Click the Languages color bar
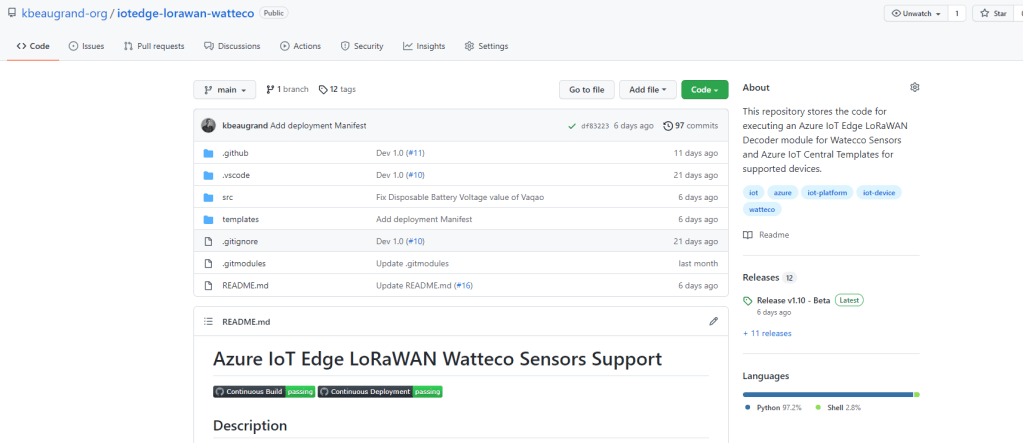1023x443 pixels. click(x=830, y=395)
